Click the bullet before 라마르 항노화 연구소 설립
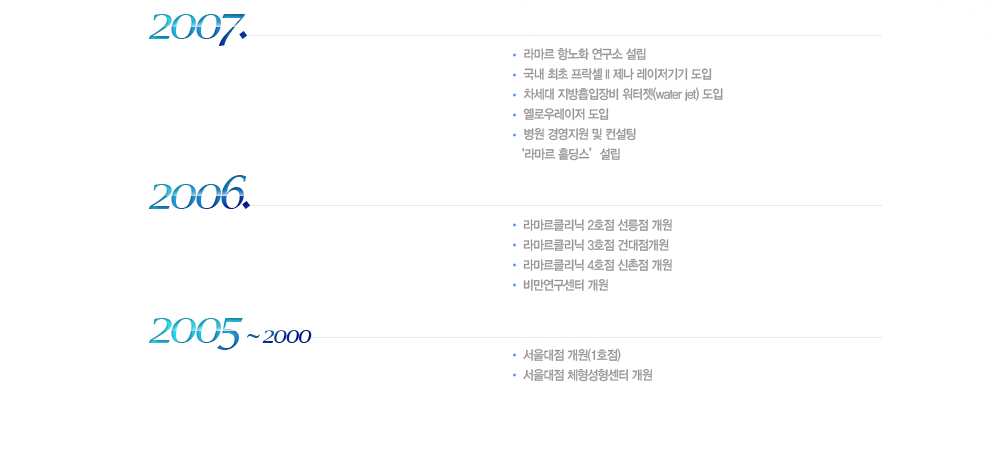This screenshot has width=987, height=459. (x=513, y=54)
